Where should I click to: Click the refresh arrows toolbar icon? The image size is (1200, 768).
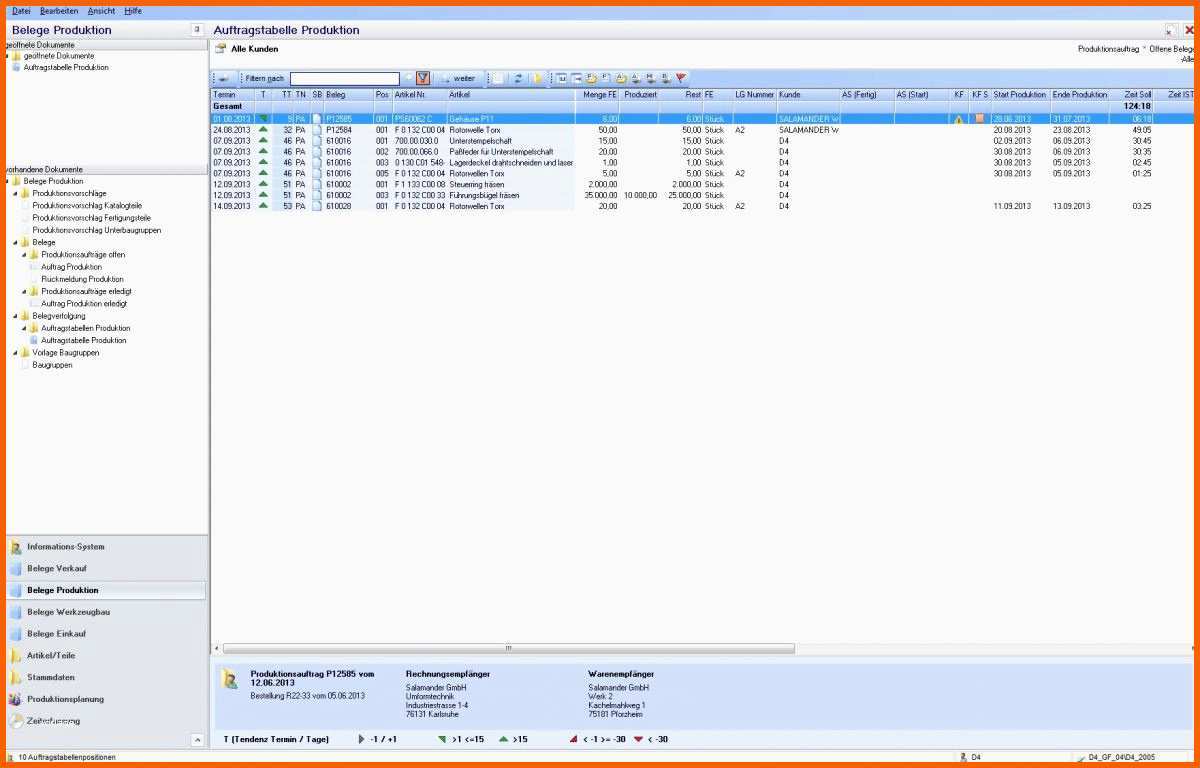pos(518,78)
